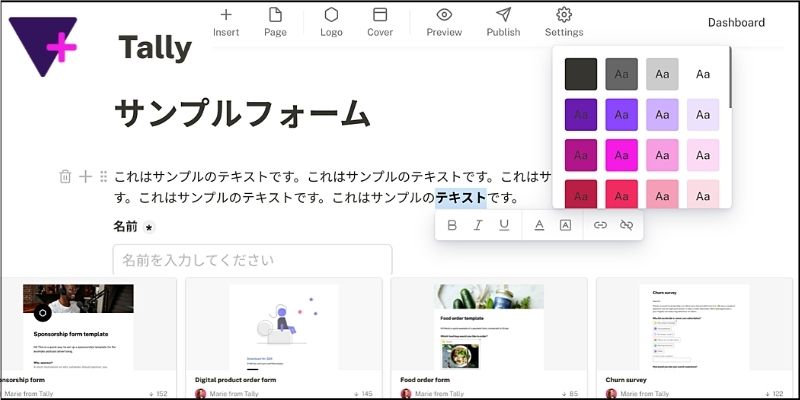Image resolution: width=800 pixels, height=400 pixels.
Task: Open the text color option
Action: click(539, 225)
